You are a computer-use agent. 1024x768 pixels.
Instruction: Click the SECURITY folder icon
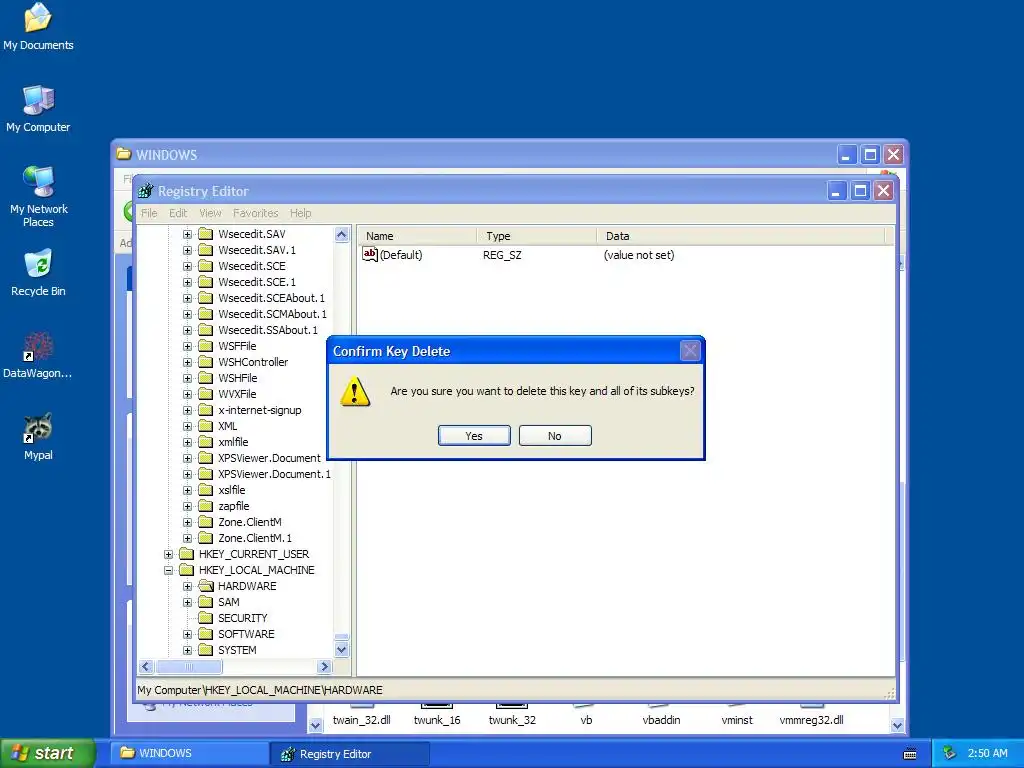[206, 618]
